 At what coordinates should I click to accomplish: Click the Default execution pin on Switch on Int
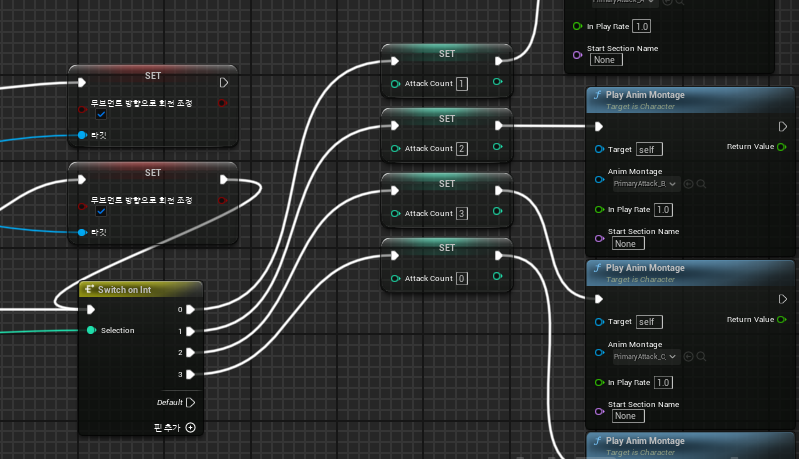coord(191,402)
